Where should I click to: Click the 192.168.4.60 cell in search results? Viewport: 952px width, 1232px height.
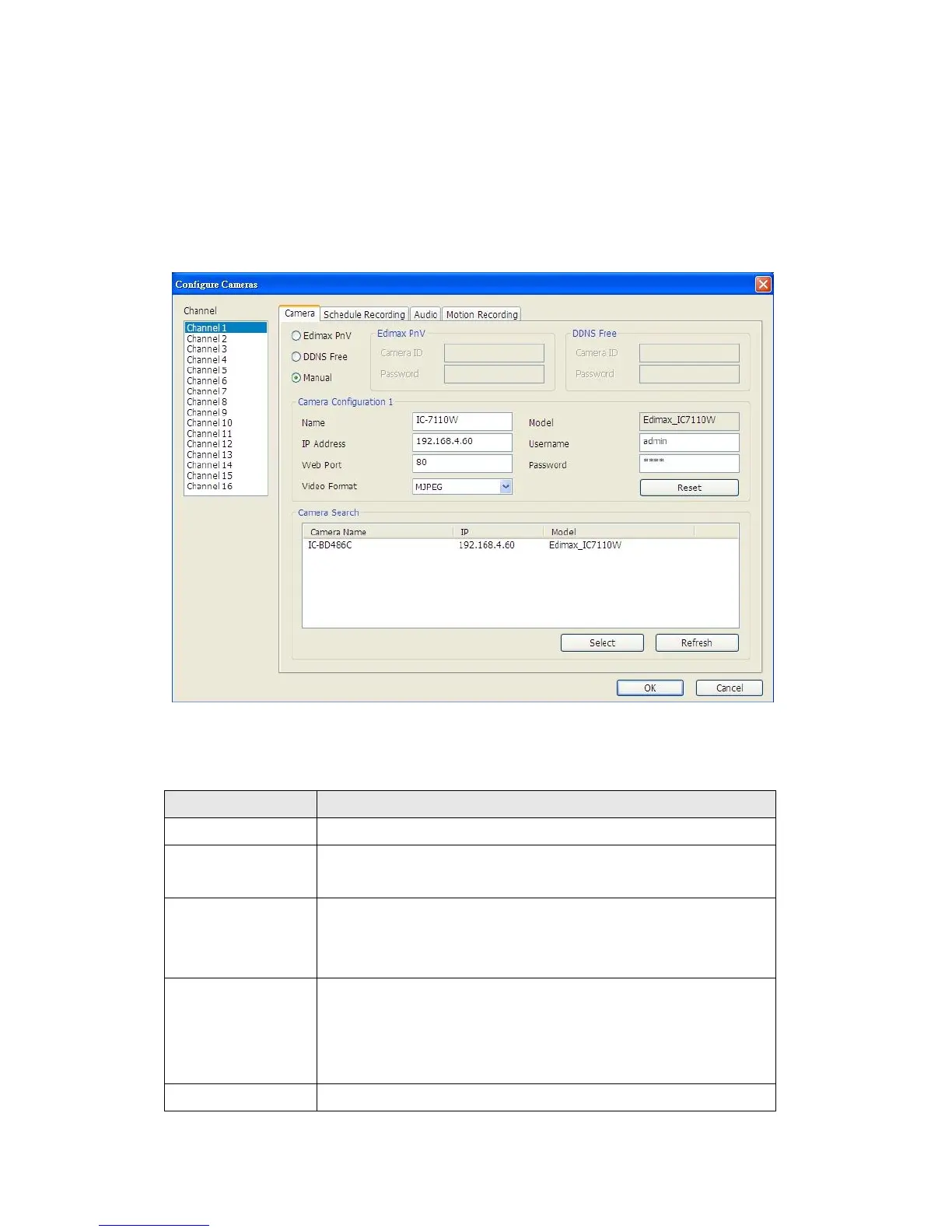pyautogui.click(x=486, y=545)
